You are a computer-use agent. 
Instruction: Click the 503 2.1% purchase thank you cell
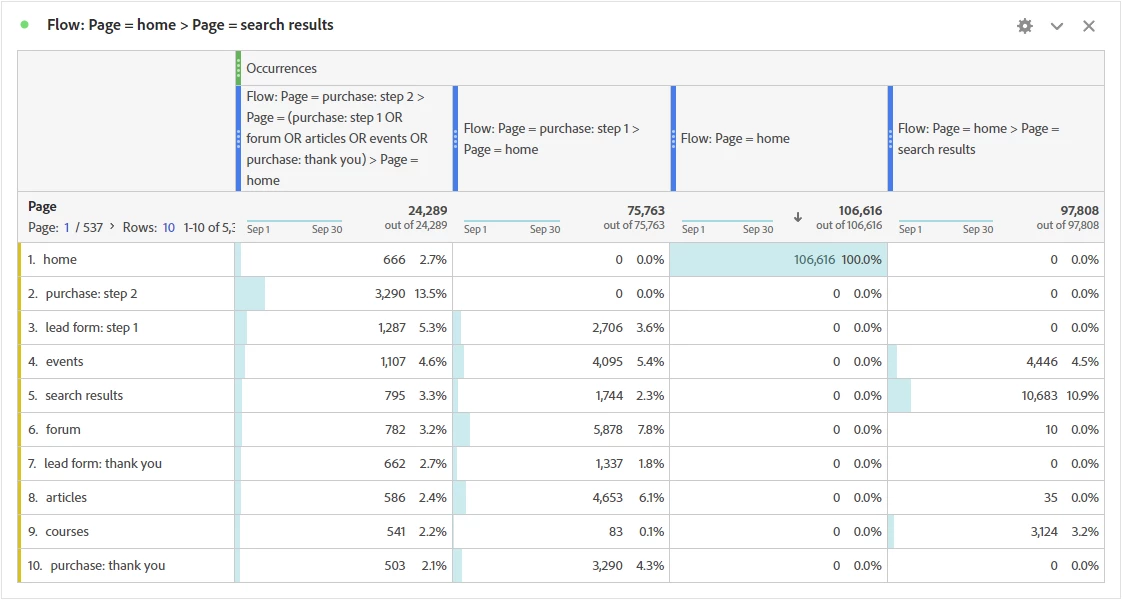344,565
